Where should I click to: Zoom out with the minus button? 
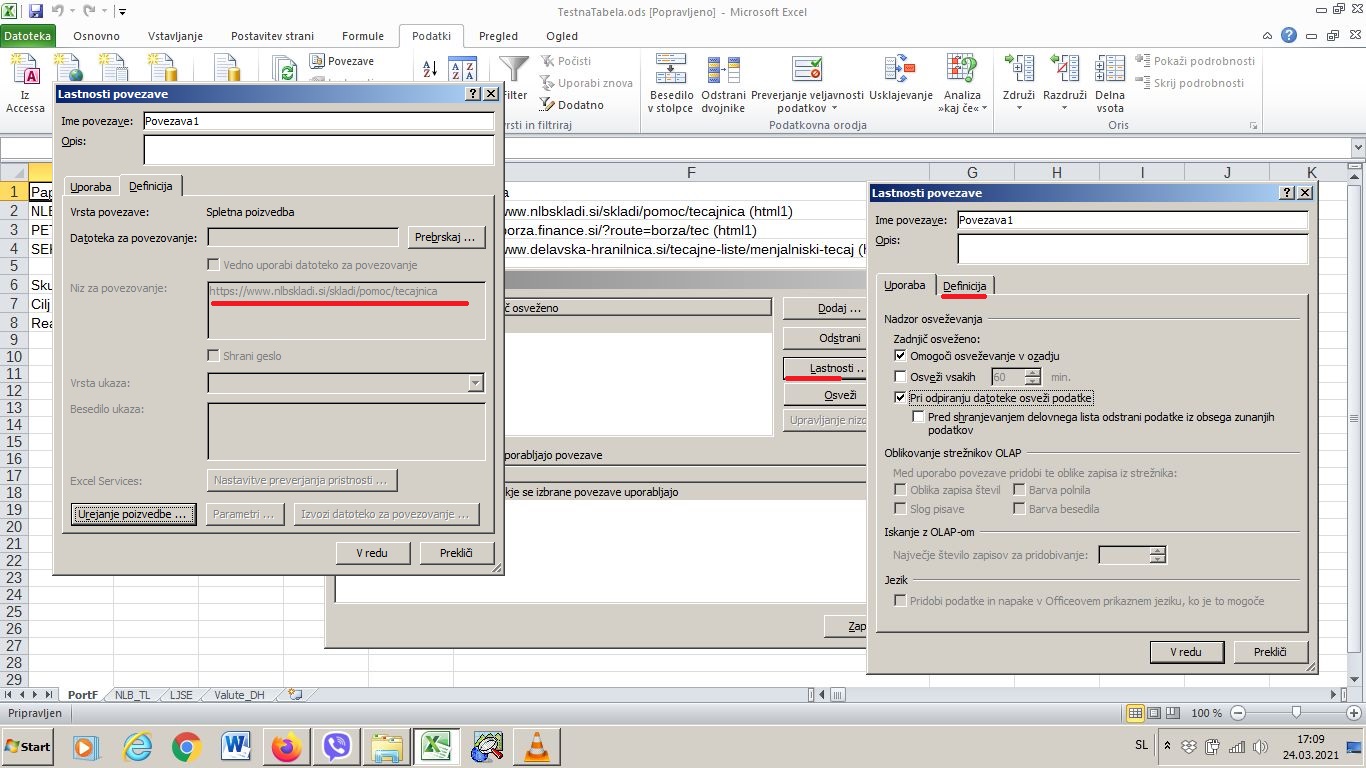[1238, 713]
